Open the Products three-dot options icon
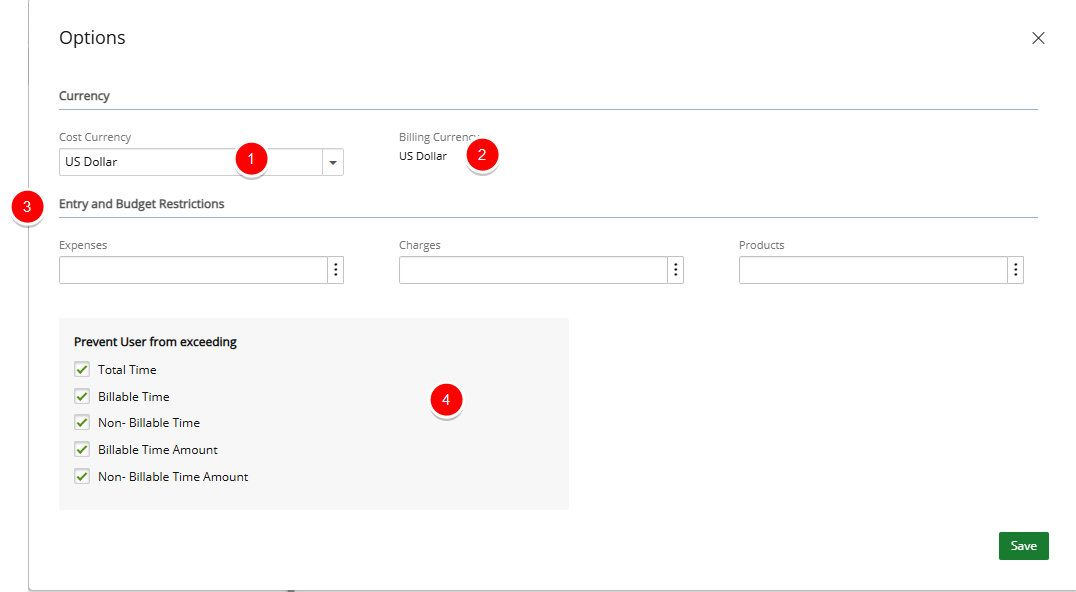Viewport: 1076px width, 592px height. [1016, 270]
